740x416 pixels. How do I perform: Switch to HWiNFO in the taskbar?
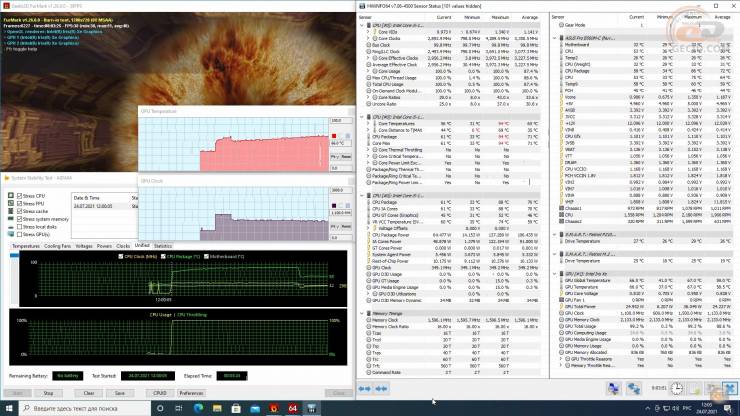point(311,408)
